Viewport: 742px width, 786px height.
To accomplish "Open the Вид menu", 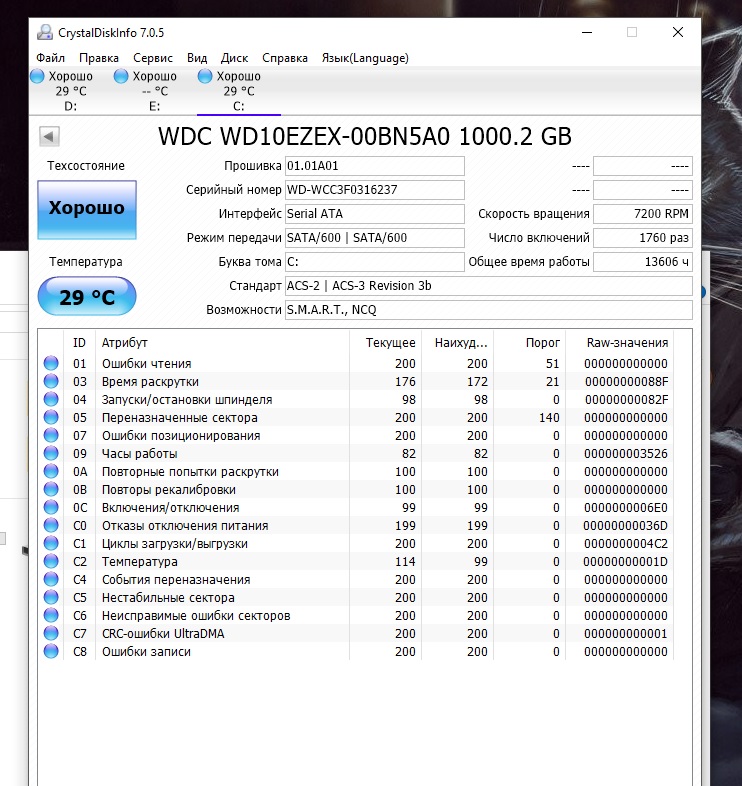I will click(x=197, y=58).
